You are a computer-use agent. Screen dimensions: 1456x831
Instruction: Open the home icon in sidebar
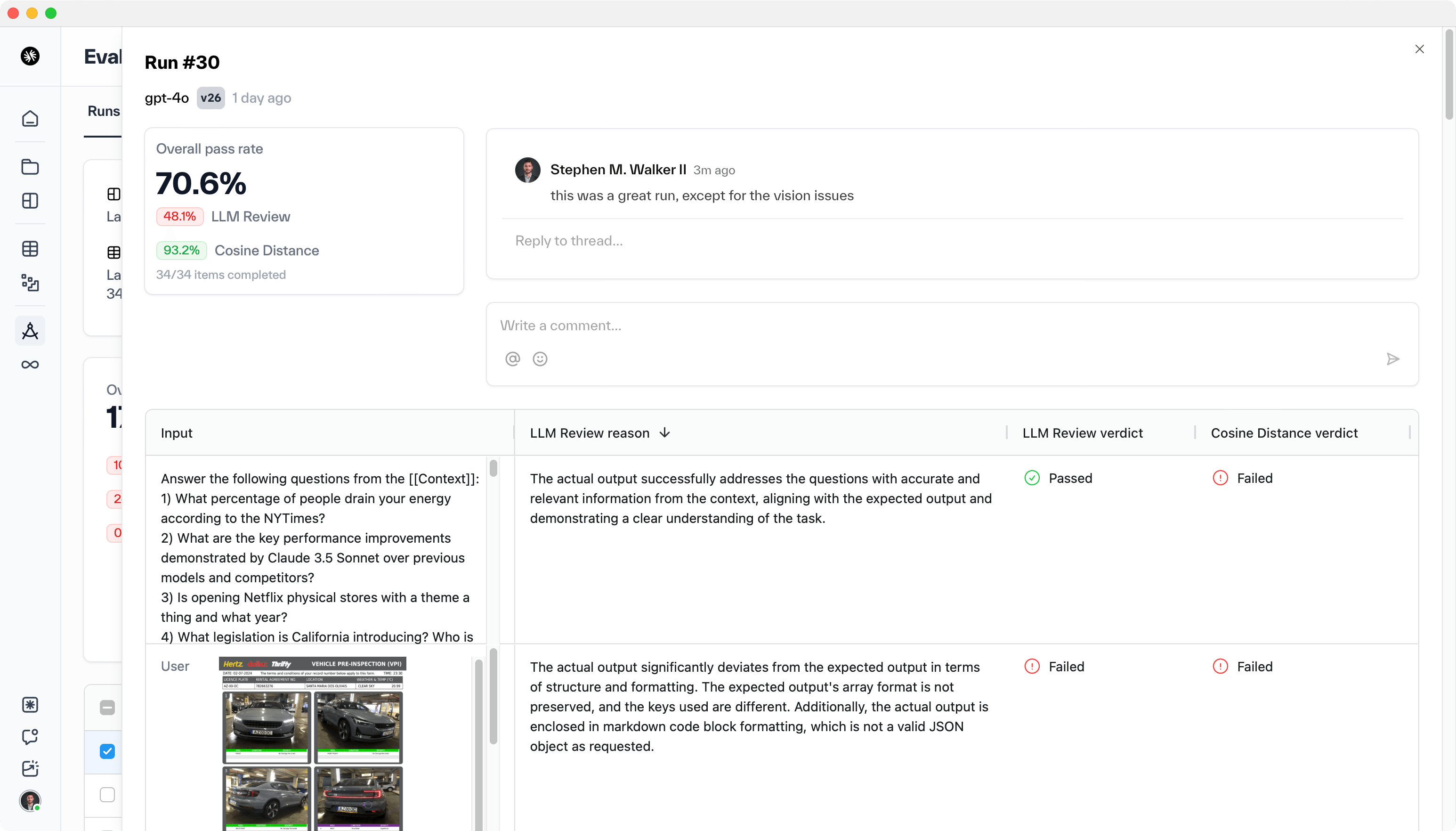tap(30, 119)
